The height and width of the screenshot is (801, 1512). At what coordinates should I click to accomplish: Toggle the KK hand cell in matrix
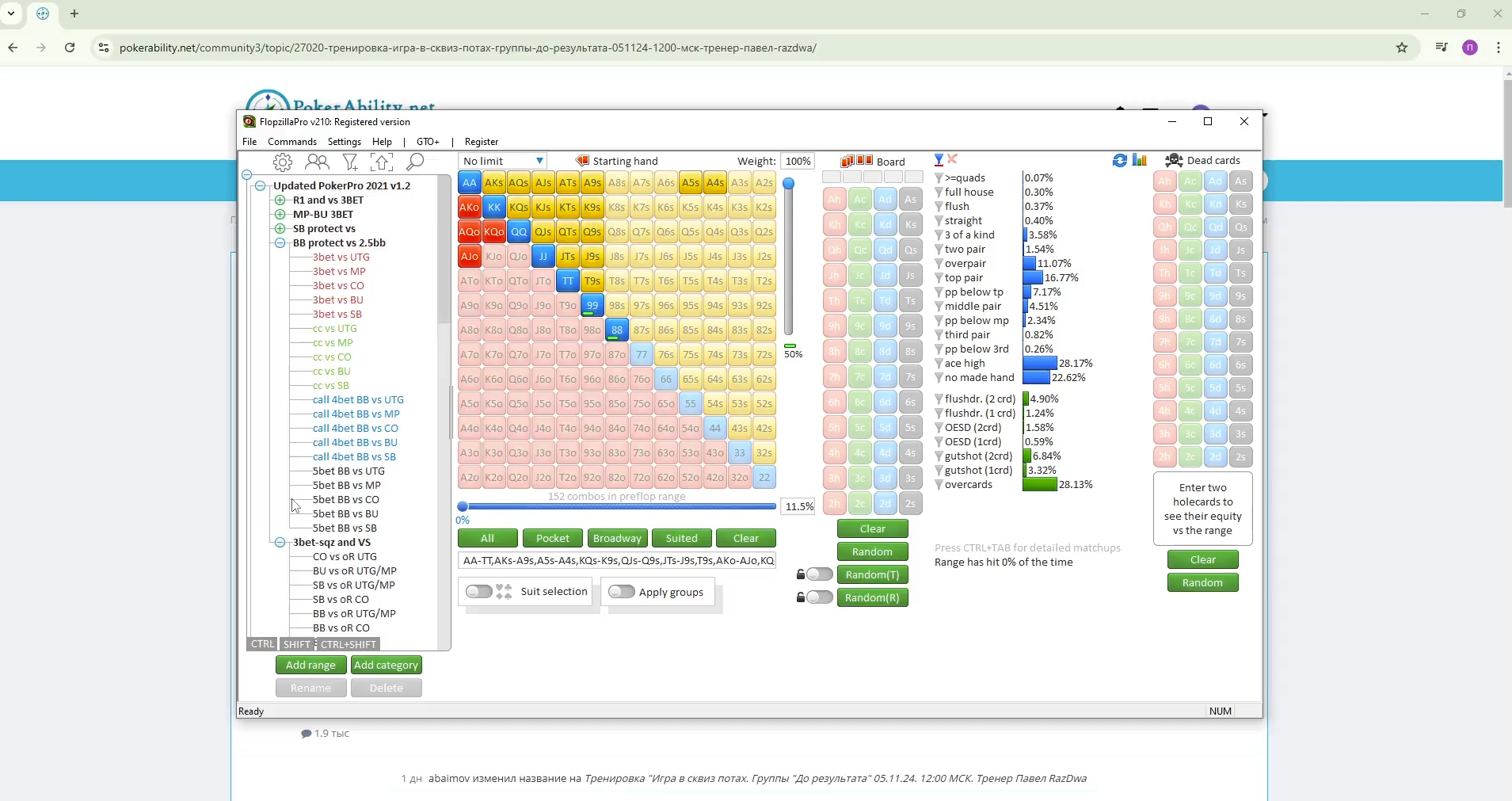494,208
